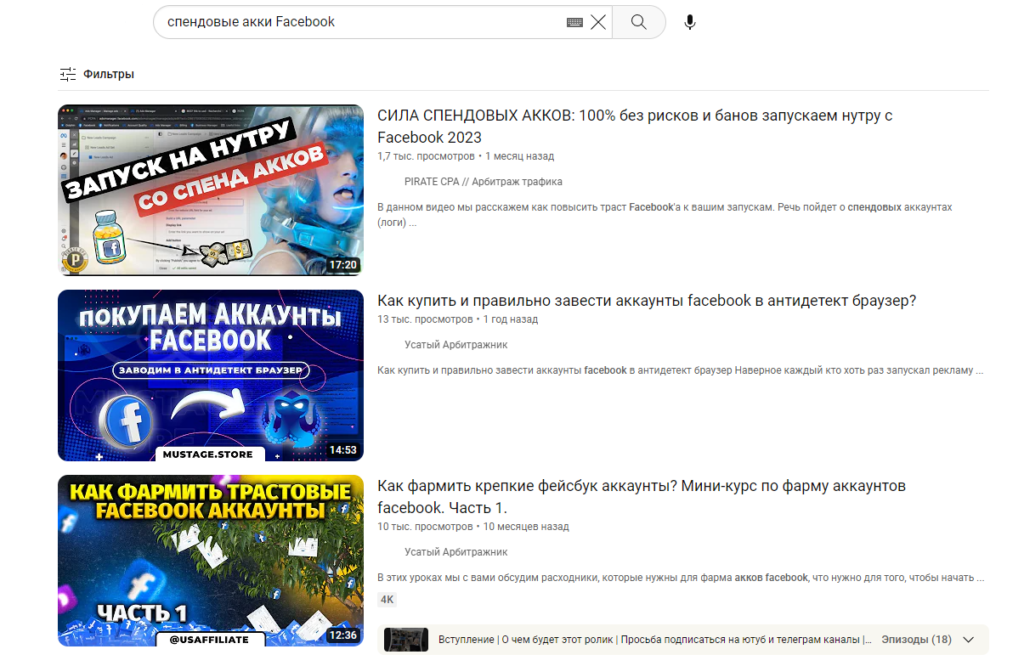Viewport: 1024px width, 666px height.
Task: Open video Как фармить крепкие фейсбук аккаунты
Action: pyautogui.click(x=641, y=496)
